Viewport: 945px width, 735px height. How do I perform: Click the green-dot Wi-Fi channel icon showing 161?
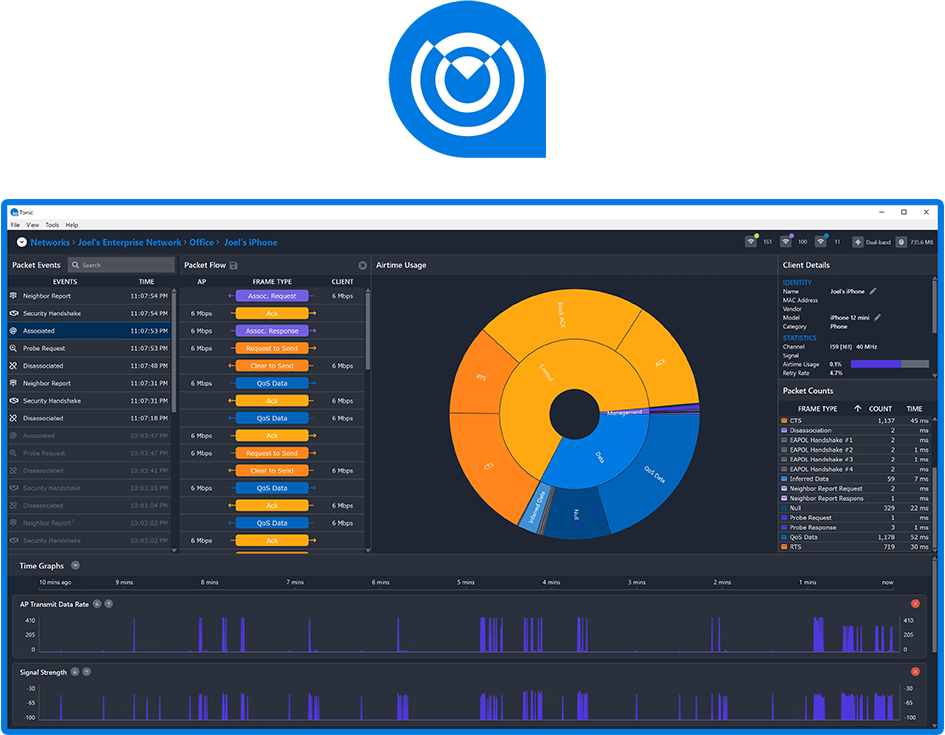pyautogui.click(x=751, y=241)
